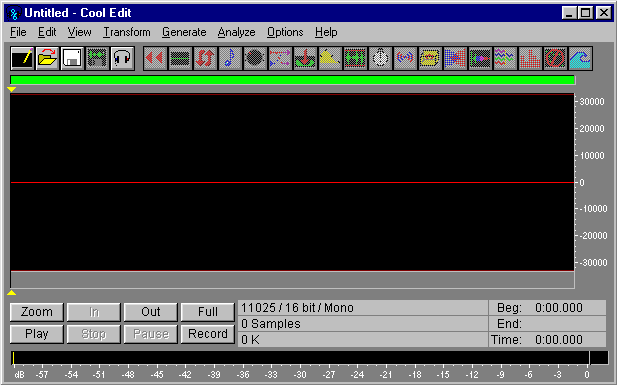Image resolution: width=617 pixels, height=385 pixels.
Task: Click the bottom yellow cursor marker
Action: (11, 292)
